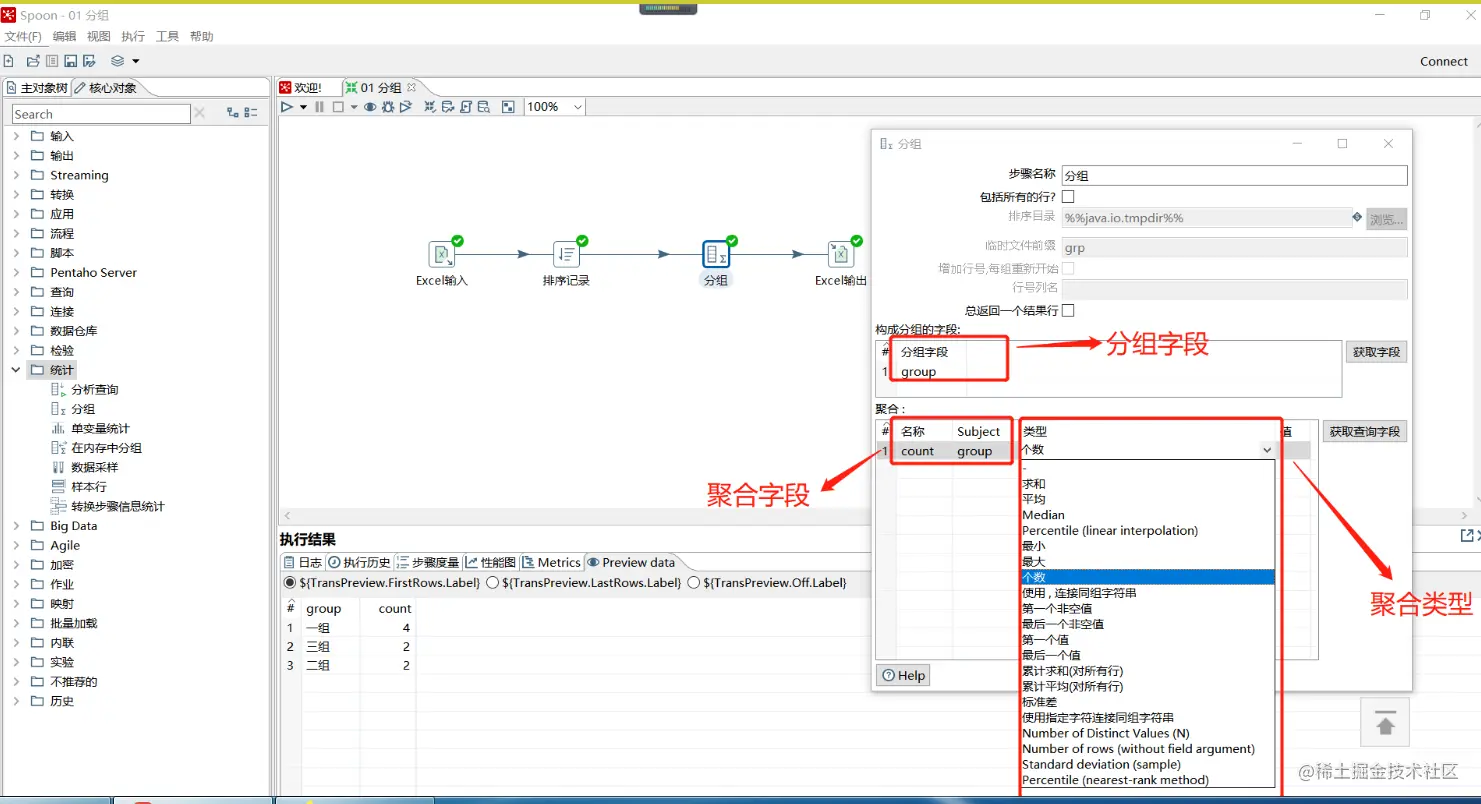This screenshot has width=1481, height=804.
Task: Open the 工具 menu
Action: 167,36
